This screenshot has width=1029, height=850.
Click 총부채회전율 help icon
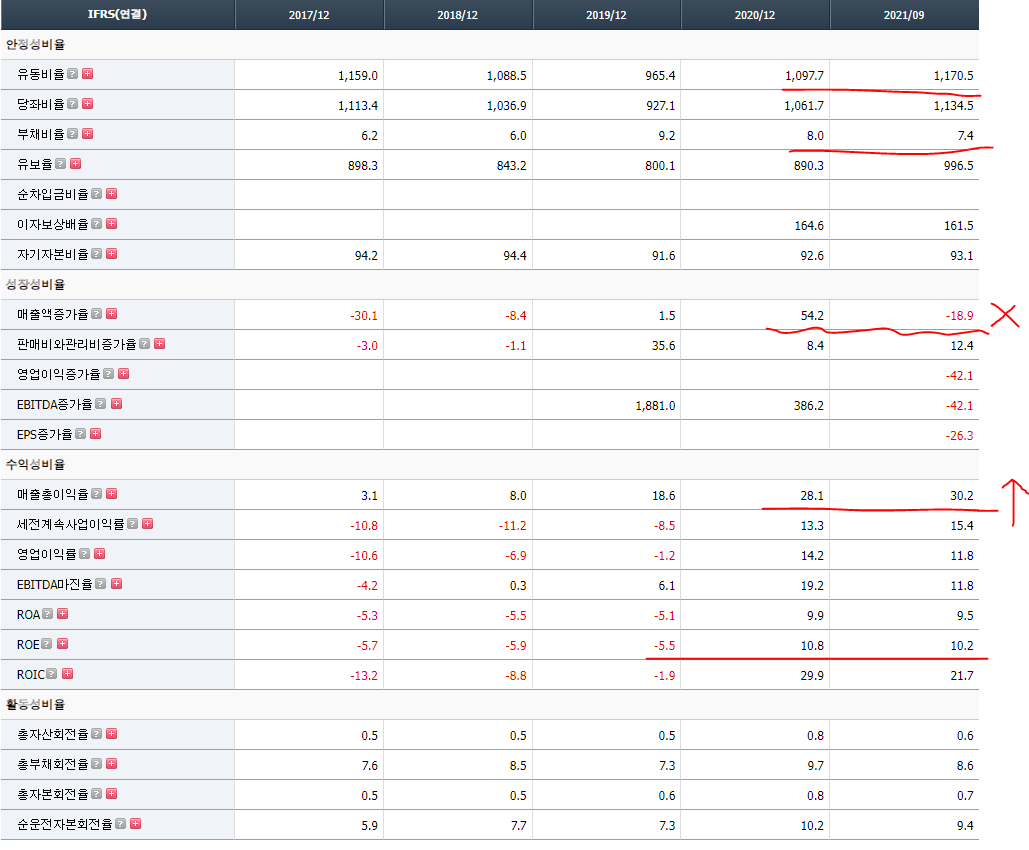(96, 764)
